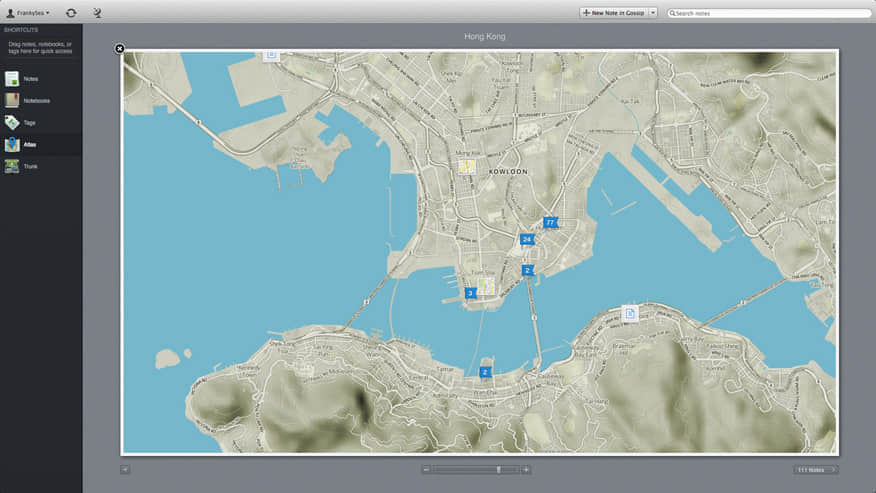This screenshot has height=493, width=876.
Task: Click New Note in Gossip button
Action: [614, 13]
